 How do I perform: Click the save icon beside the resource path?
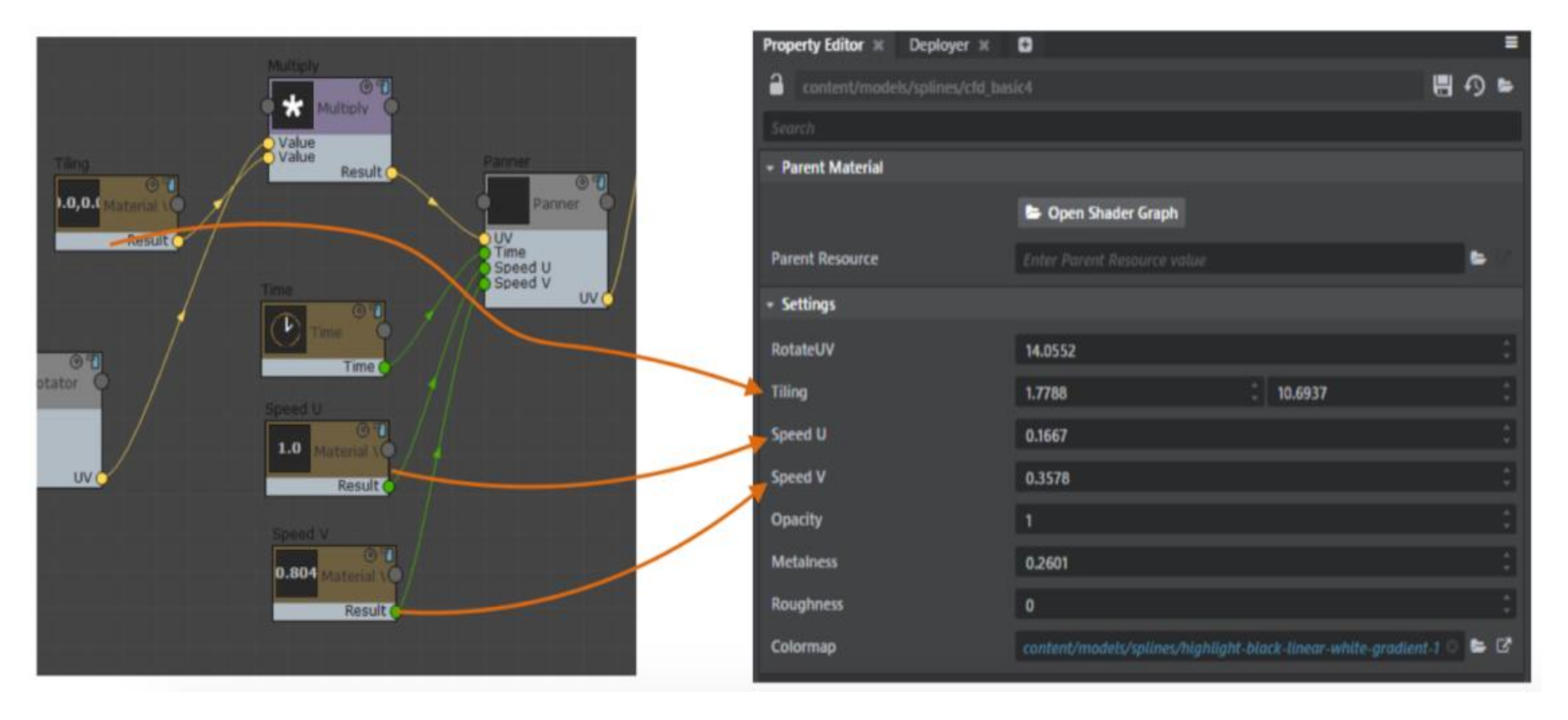click(x=1442, y=86)
